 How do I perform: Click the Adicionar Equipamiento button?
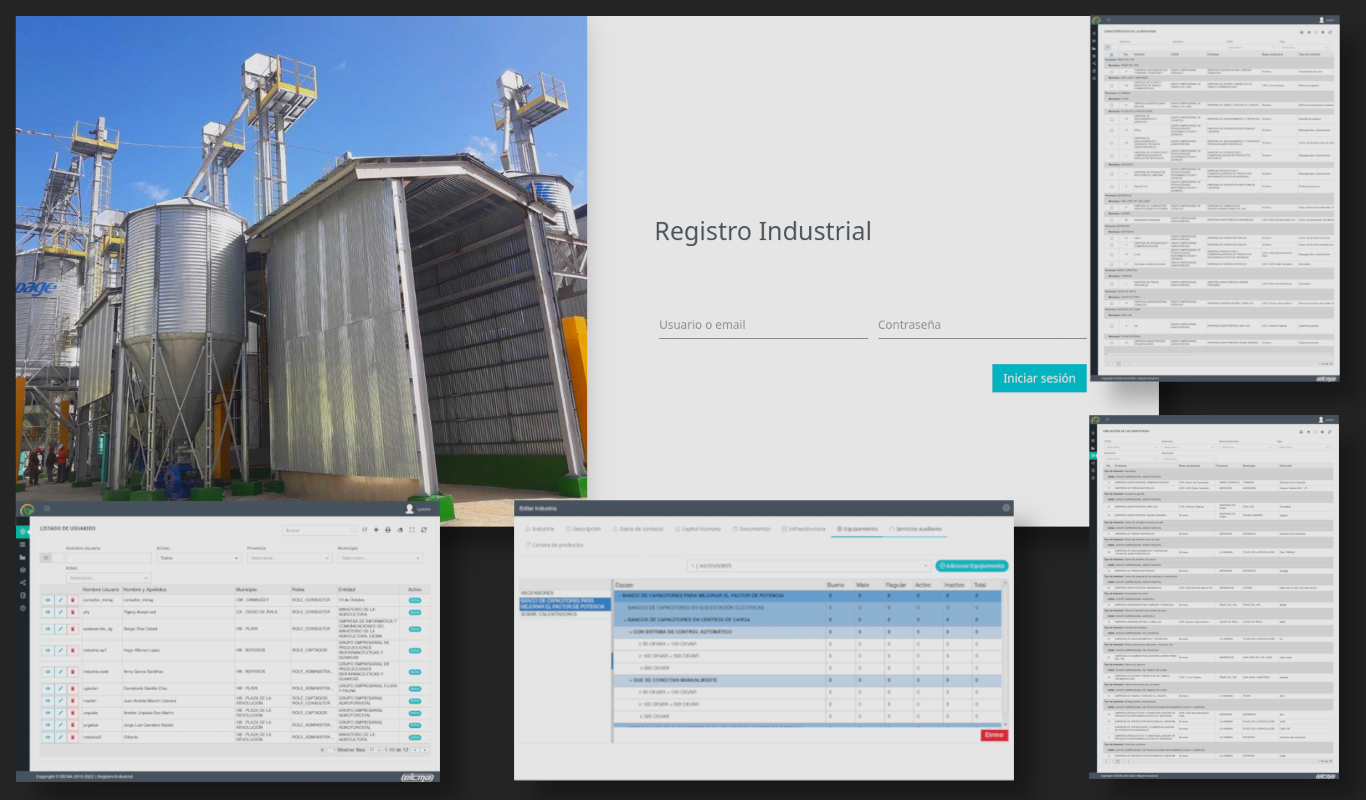[x=972, y=566]
